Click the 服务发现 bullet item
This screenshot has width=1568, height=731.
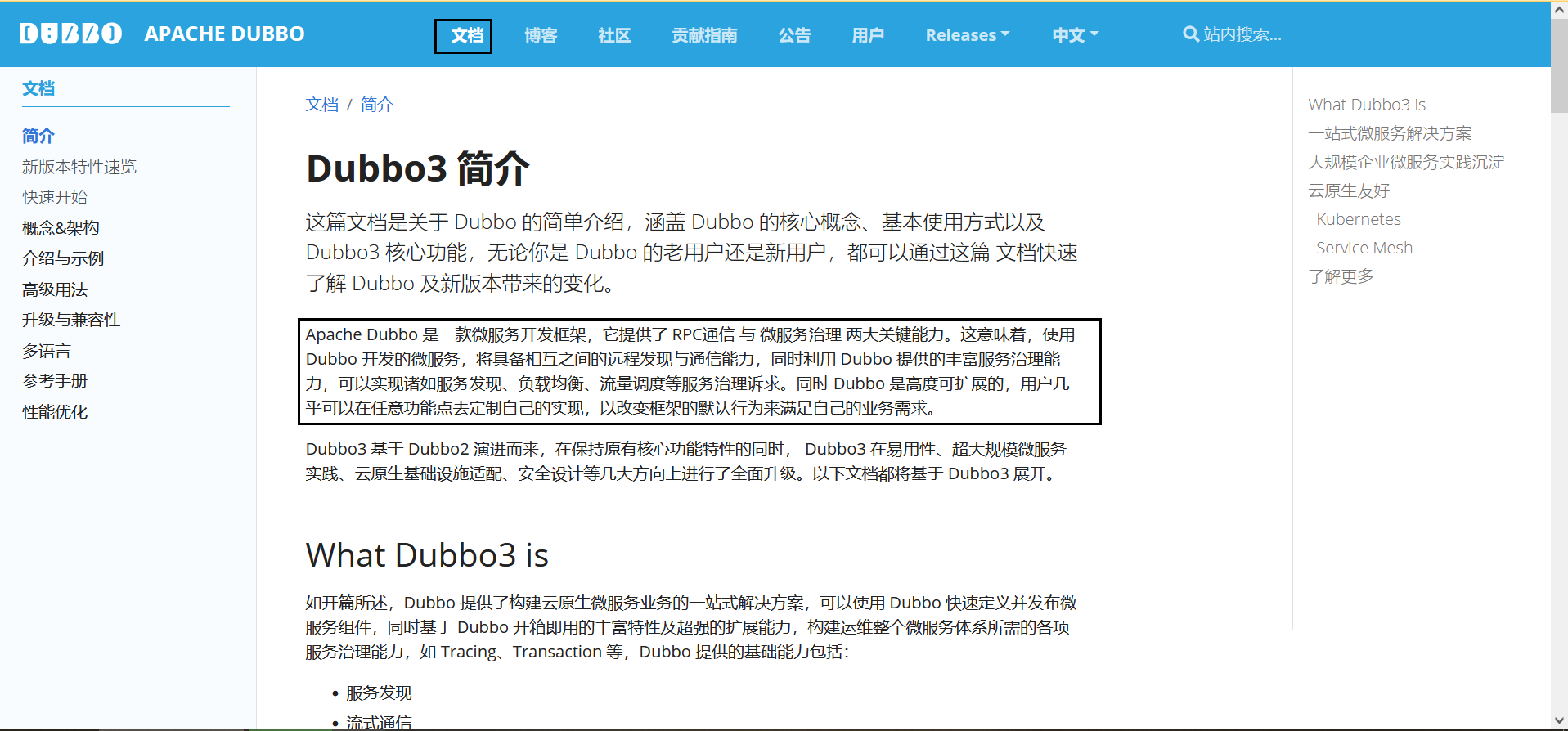pos(379,693)
